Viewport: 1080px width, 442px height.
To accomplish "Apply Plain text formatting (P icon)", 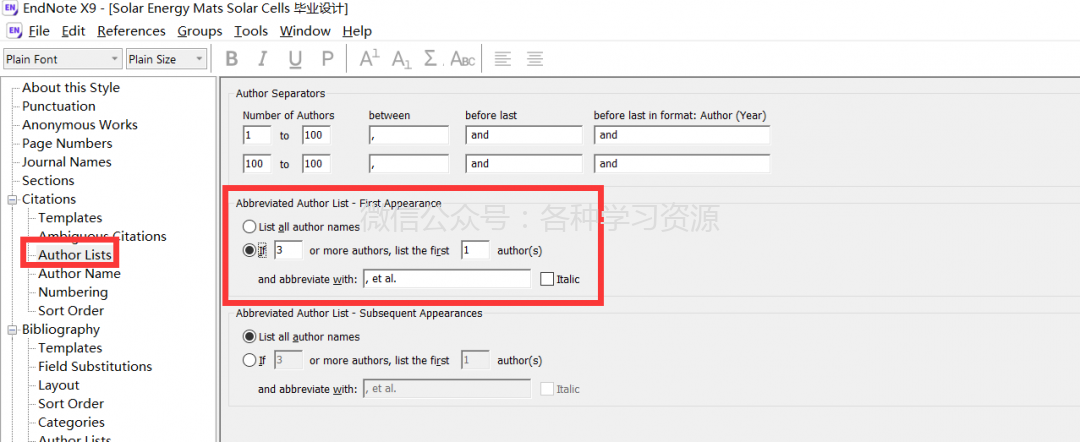I will [327, 59].
